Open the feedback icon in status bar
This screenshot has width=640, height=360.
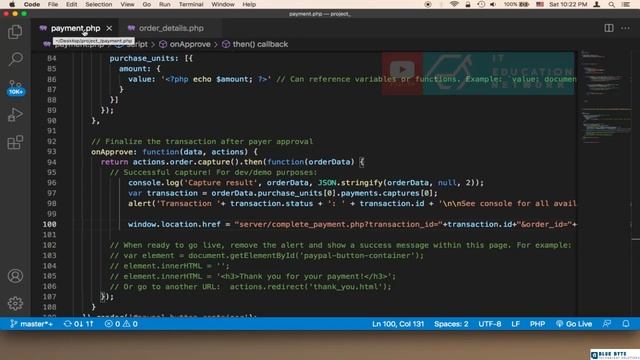click(607, 324)
